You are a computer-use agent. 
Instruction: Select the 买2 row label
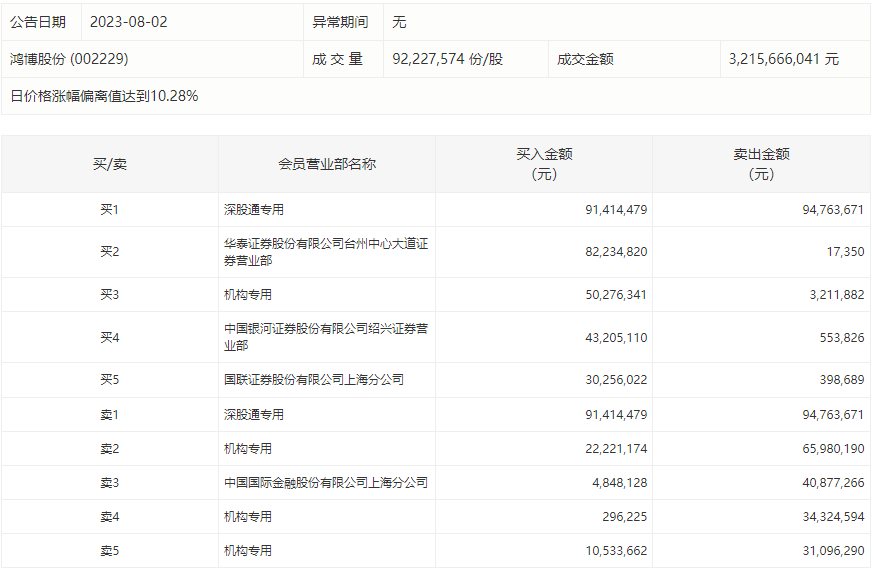tap(110, 252)
